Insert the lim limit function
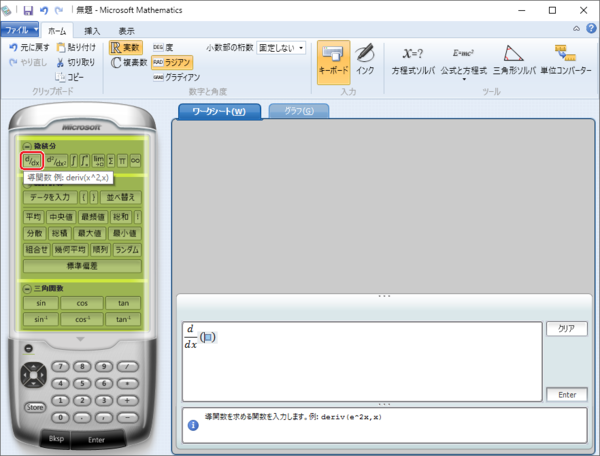This screenshot has width=600, height=456. coord(98,161)
